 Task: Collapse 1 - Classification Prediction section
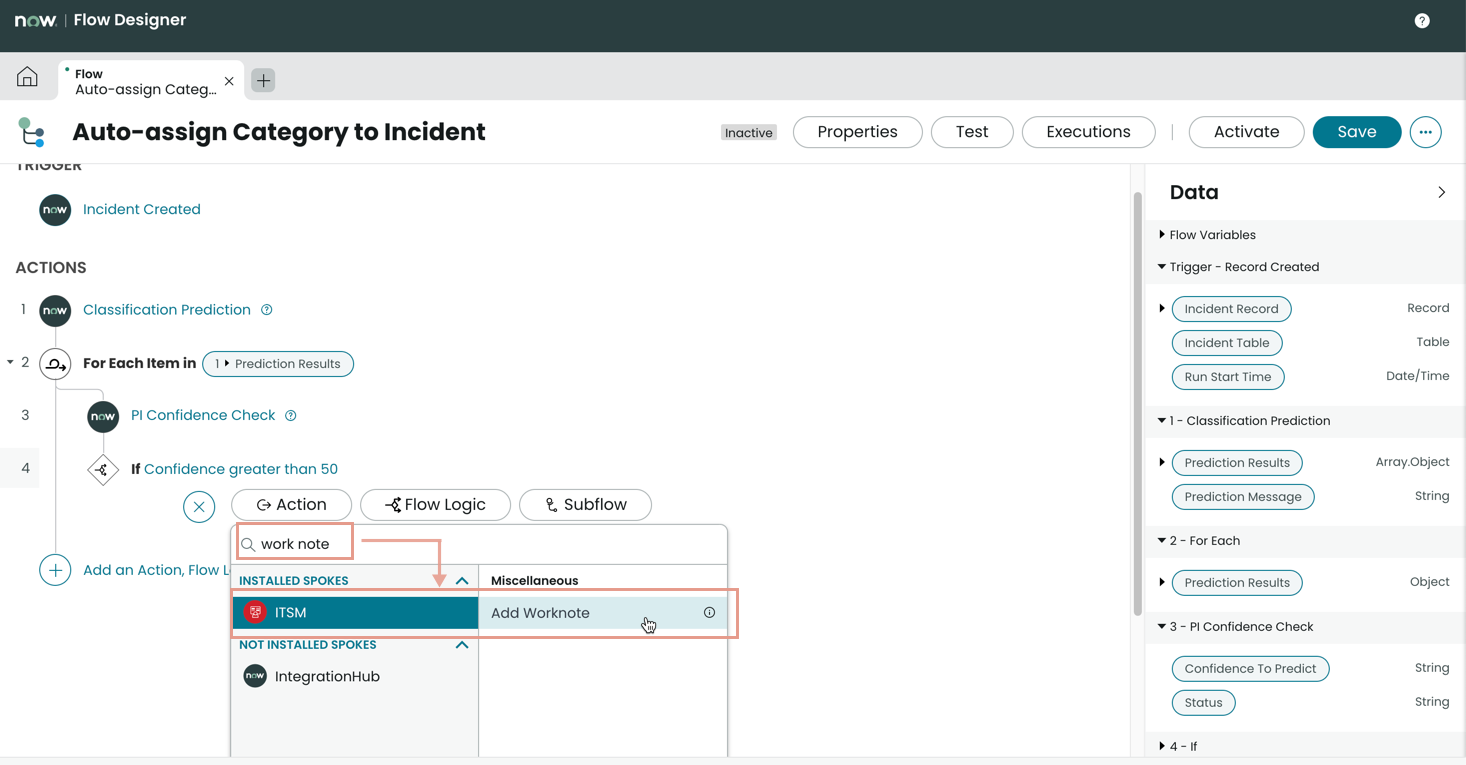pyautogui.click(x=1162, y=421)
